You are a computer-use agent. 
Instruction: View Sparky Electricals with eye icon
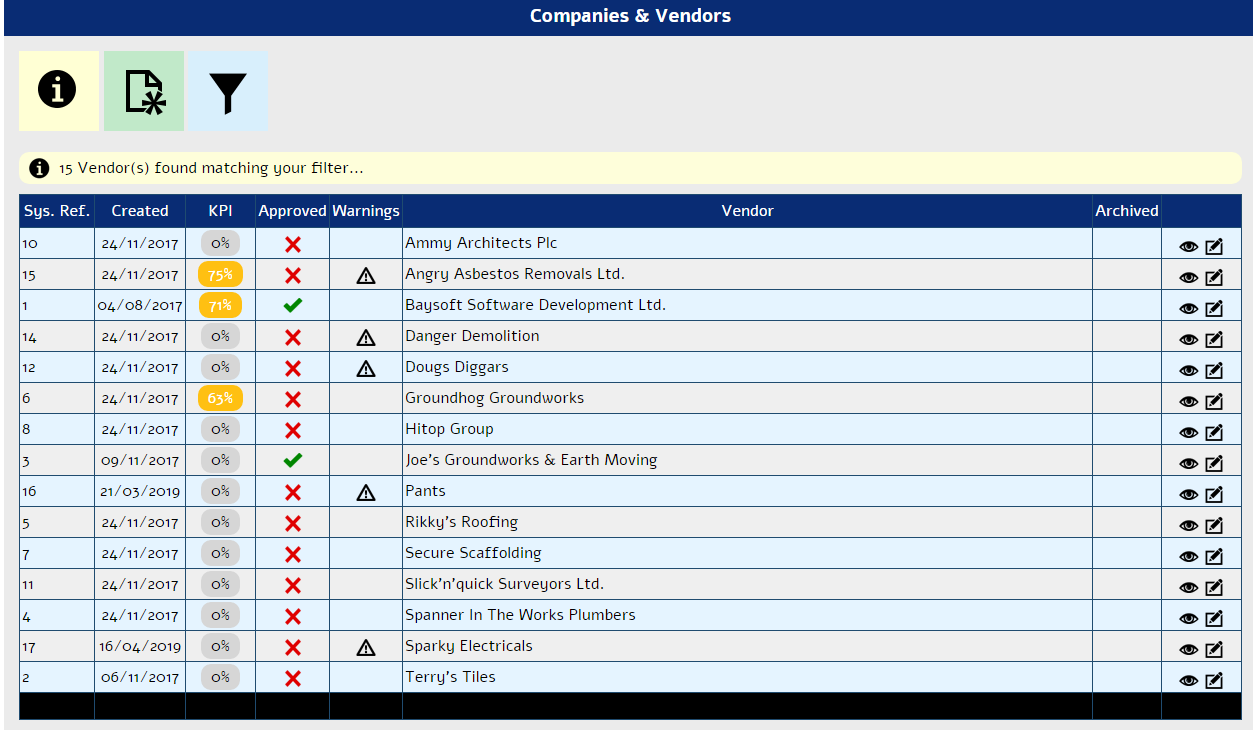(x=1188, y=650)
